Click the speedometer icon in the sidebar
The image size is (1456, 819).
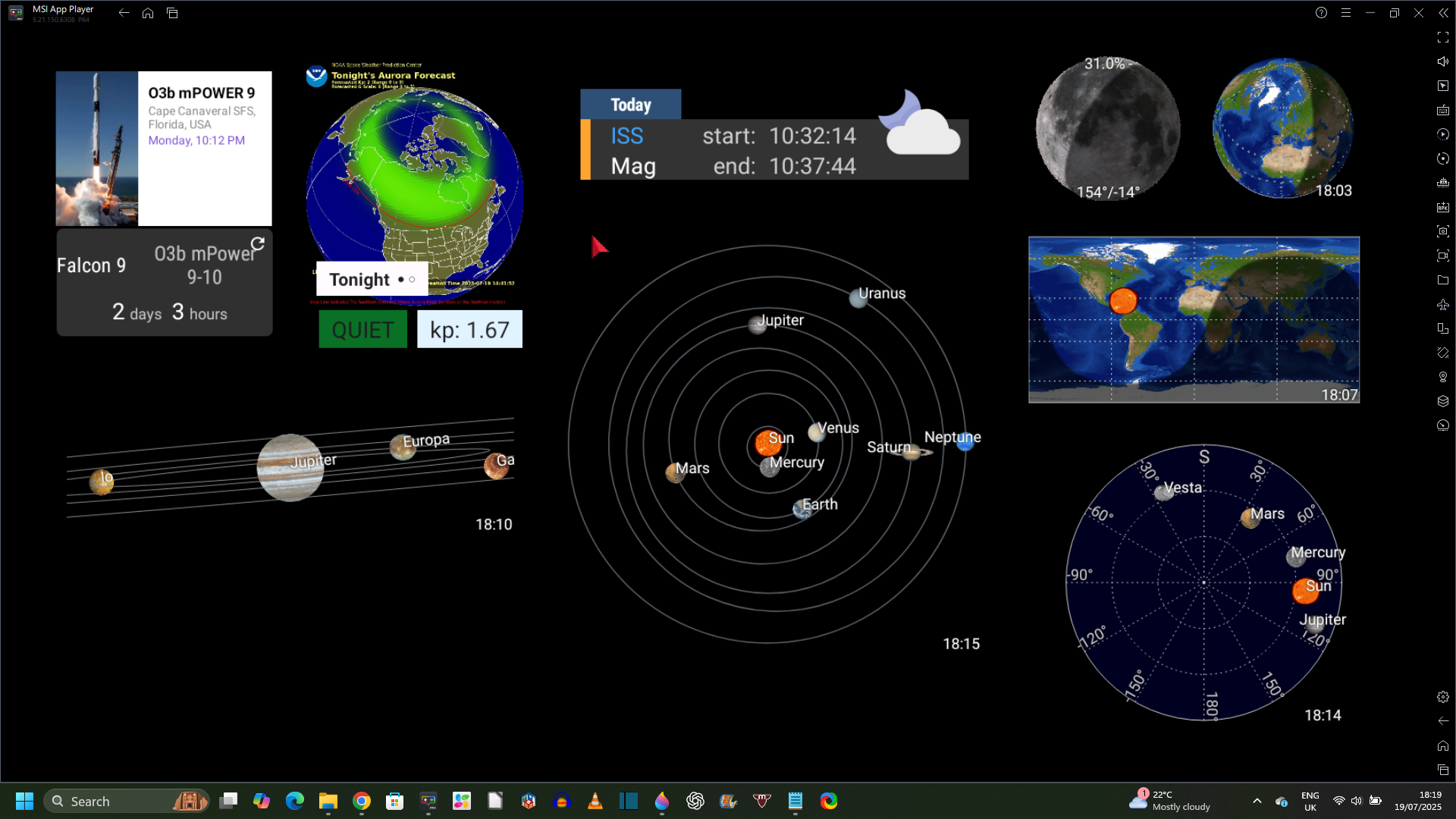coord(1443,425)
